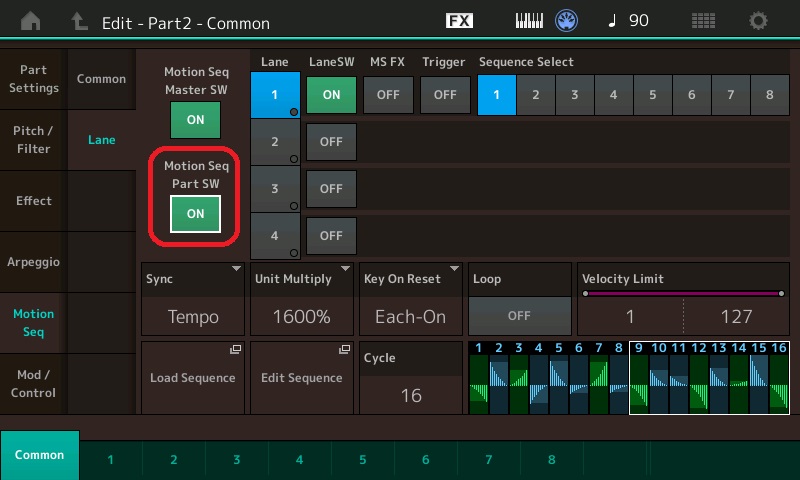Viewport: 800px width, 480px height.
Task: Switch to the Arpeggio tab
Action: (33, 262)
